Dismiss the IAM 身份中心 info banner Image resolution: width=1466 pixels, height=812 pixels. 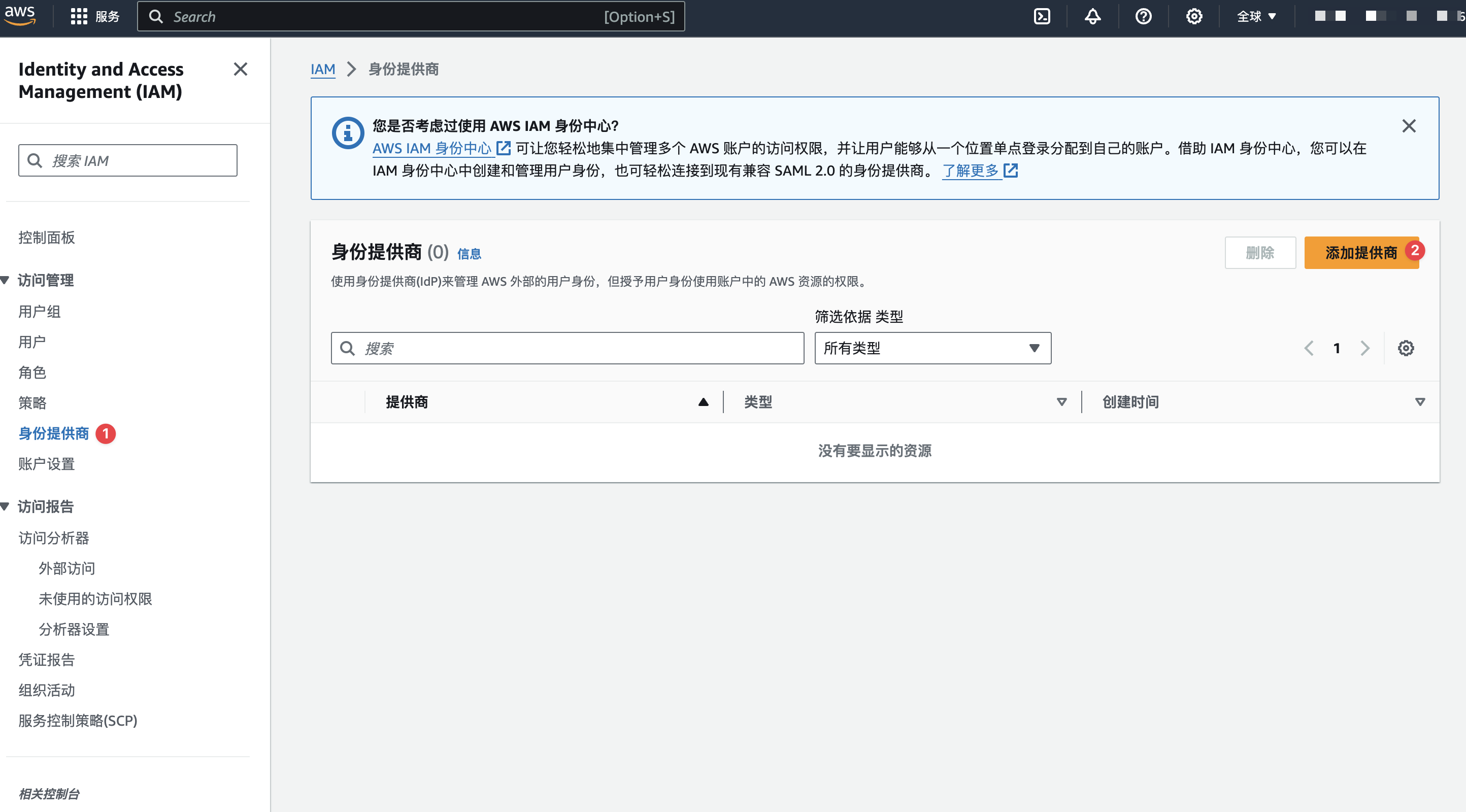pos(1409,126)
